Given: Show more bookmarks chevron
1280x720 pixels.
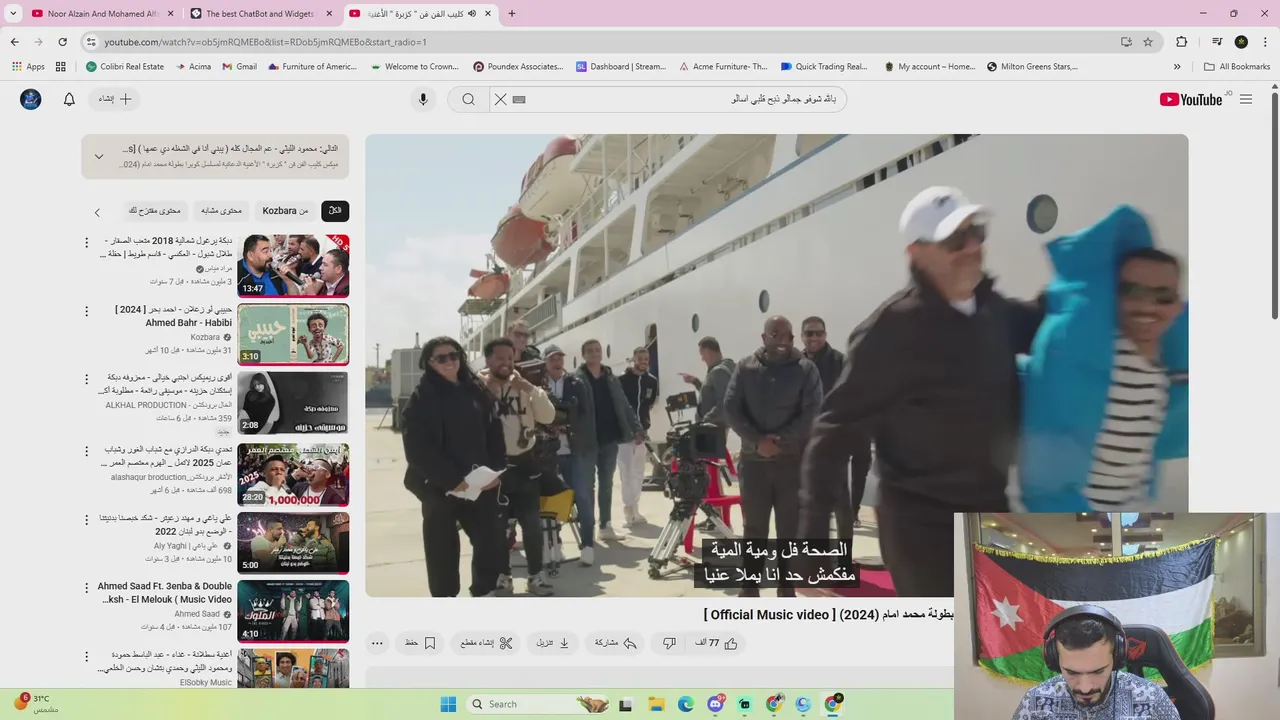Looking at the screenshot, I should click(1177, 67).
